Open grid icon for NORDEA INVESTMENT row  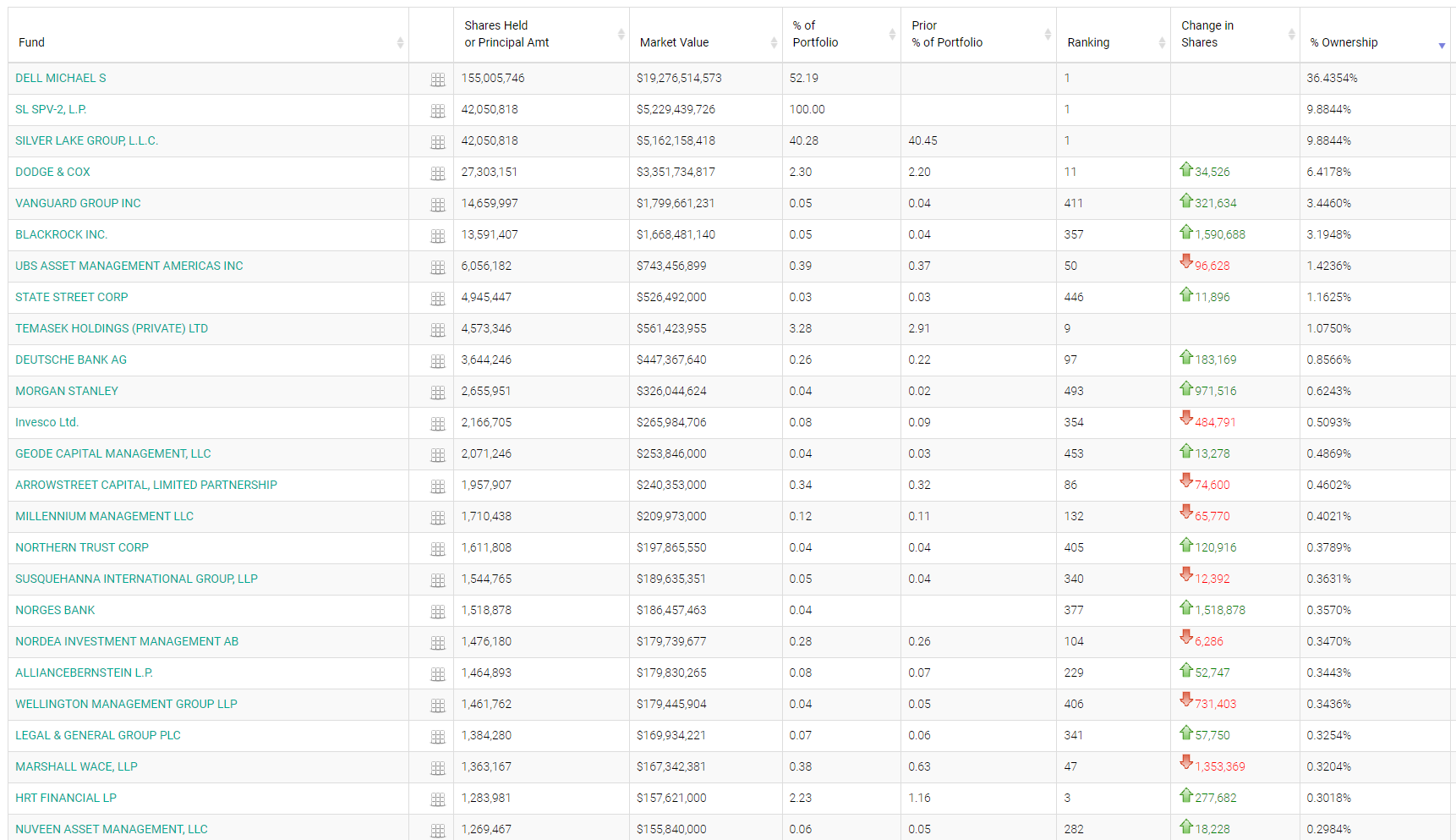pyautogui.click(x=437, y=643)
